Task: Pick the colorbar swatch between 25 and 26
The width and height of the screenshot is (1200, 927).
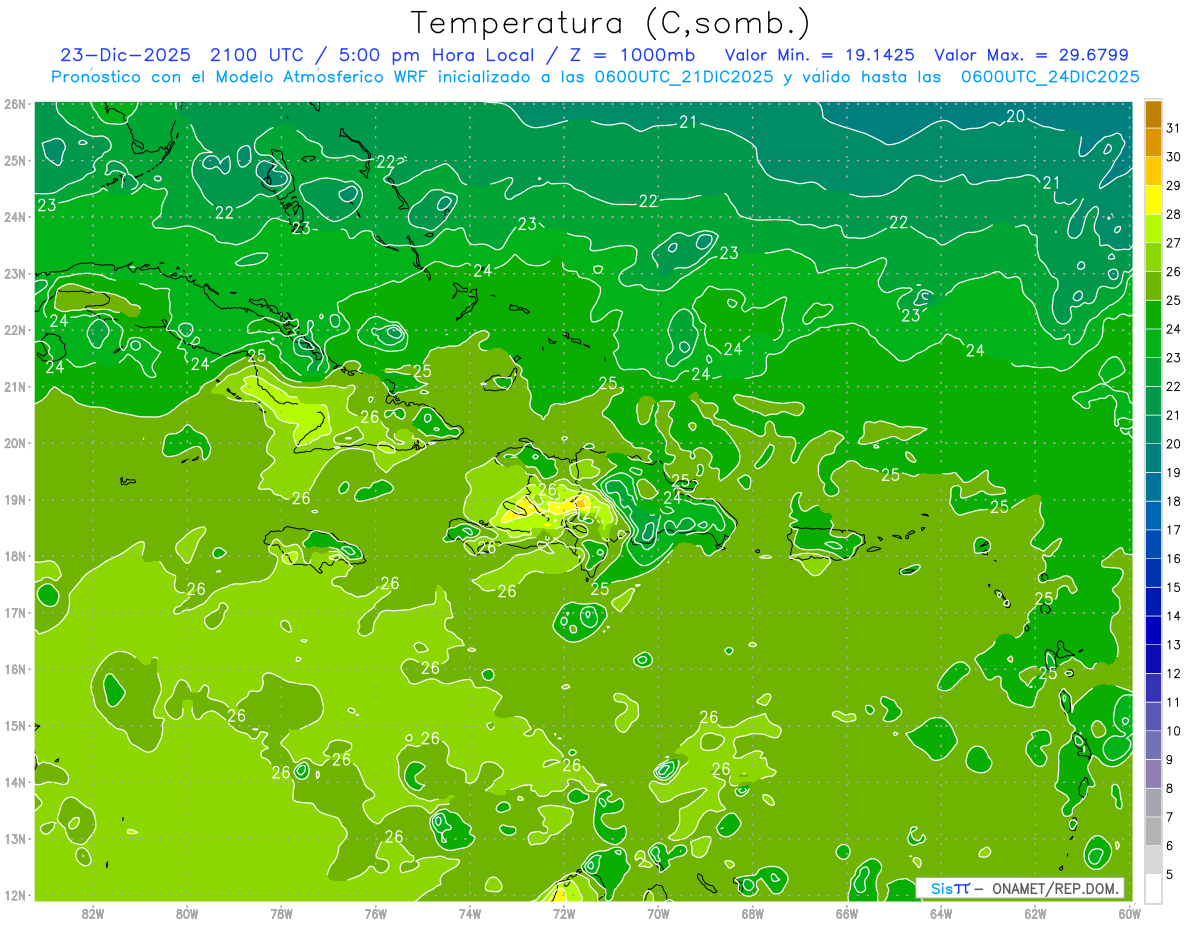Action: [1154, 286]
